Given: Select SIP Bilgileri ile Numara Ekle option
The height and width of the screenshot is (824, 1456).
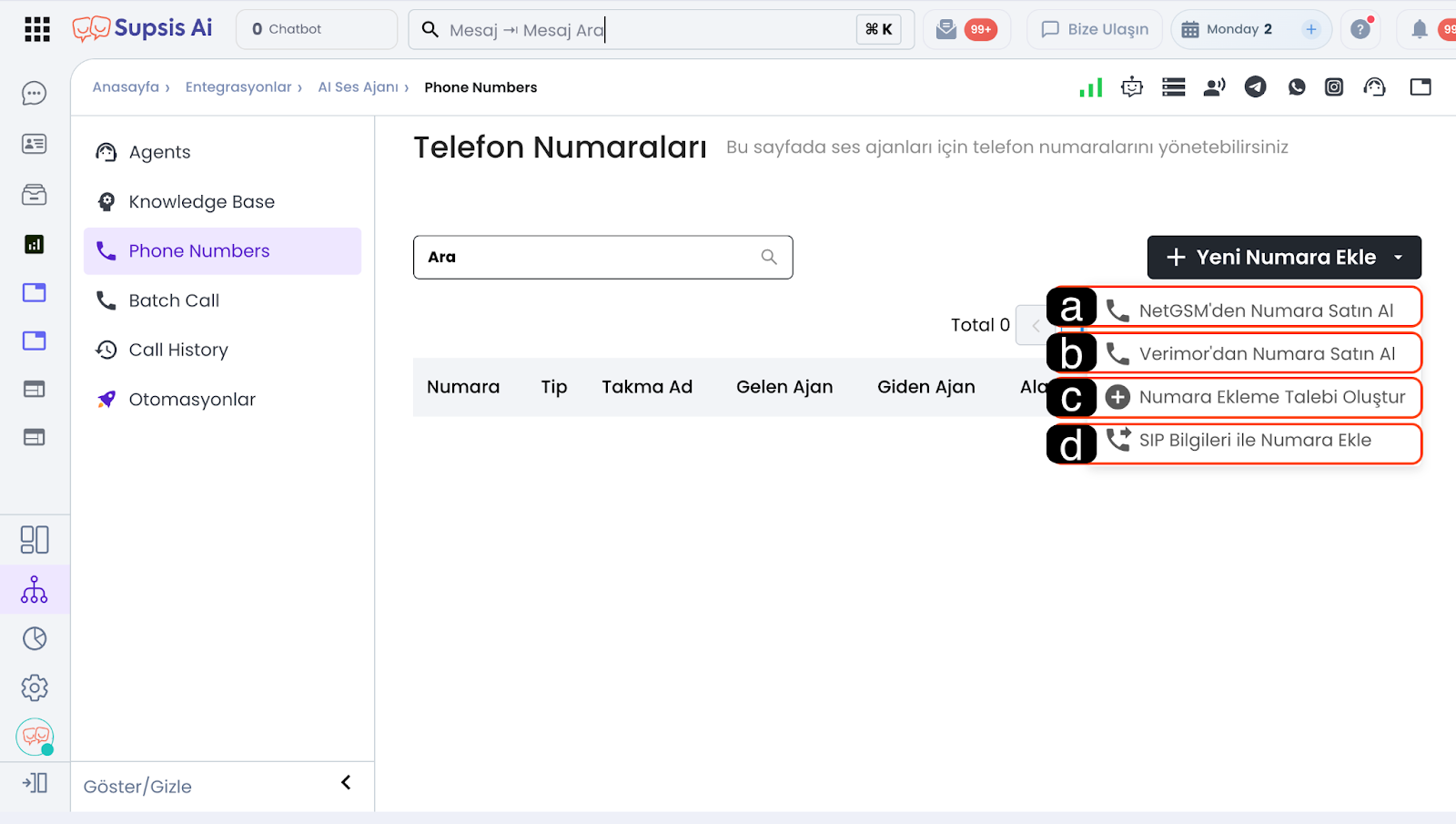Looking at the screenshot, I should click(x=1255, y=441).
